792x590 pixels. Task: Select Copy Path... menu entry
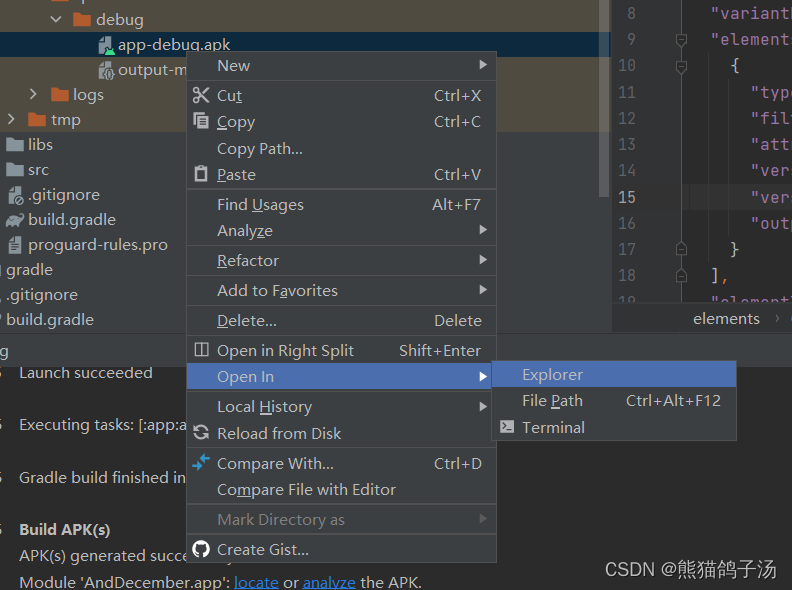point(341,149)
